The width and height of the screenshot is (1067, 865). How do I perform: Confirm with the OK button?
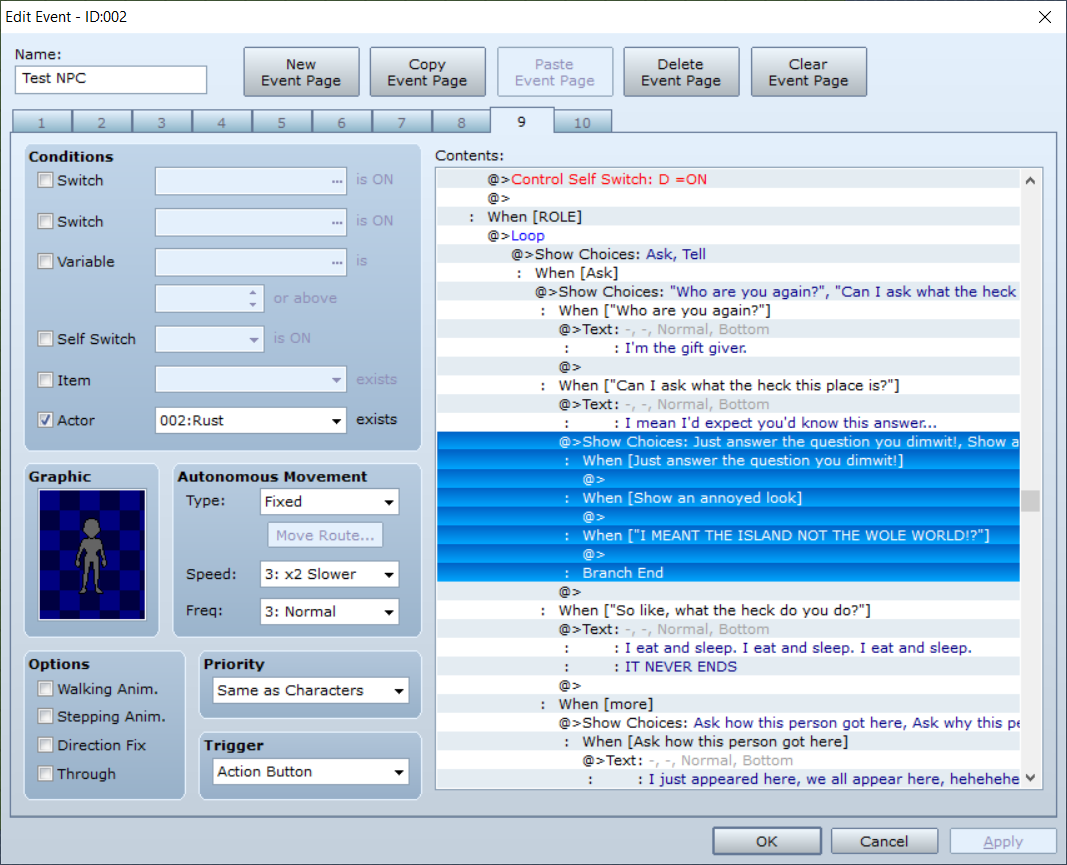click(766, 841)
